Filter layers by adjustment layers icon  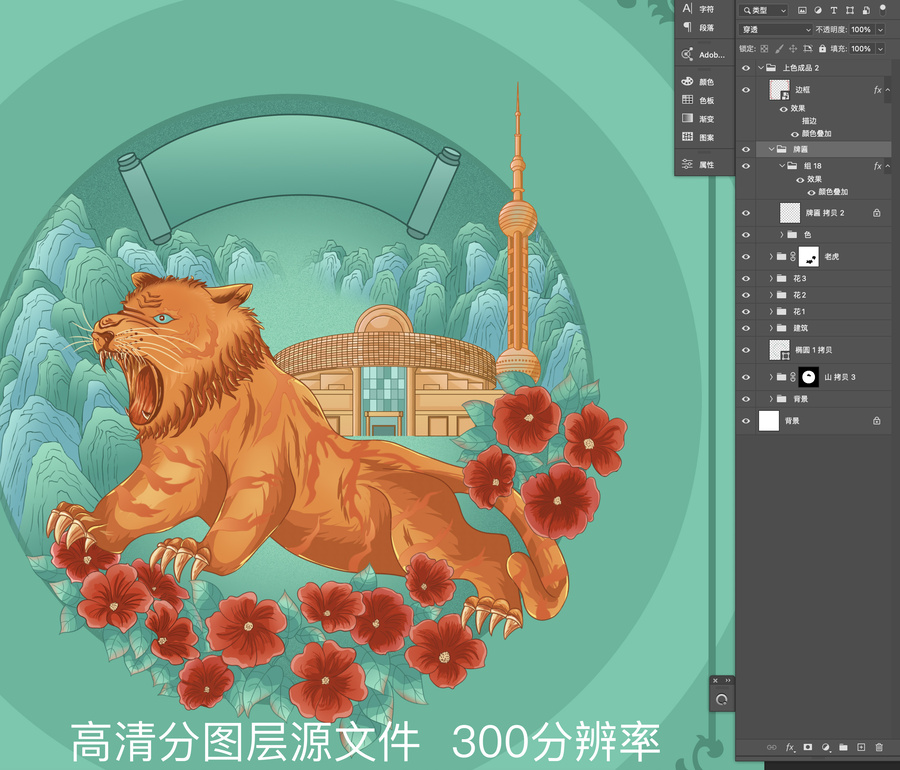pyautogui.click(x=817, y=10)
